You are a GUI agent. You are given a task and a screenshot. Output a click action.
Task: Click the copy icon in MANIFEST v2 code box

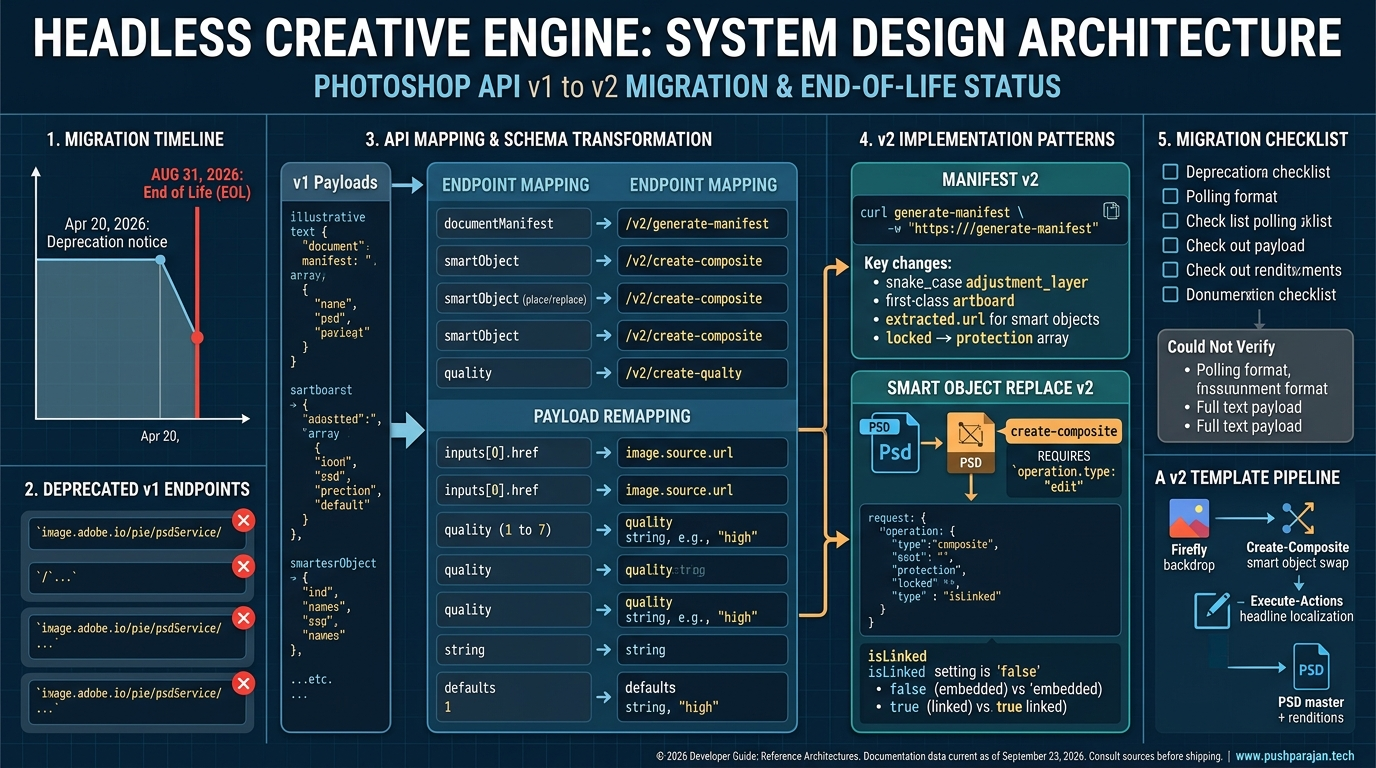click(x=1110, y=211)
